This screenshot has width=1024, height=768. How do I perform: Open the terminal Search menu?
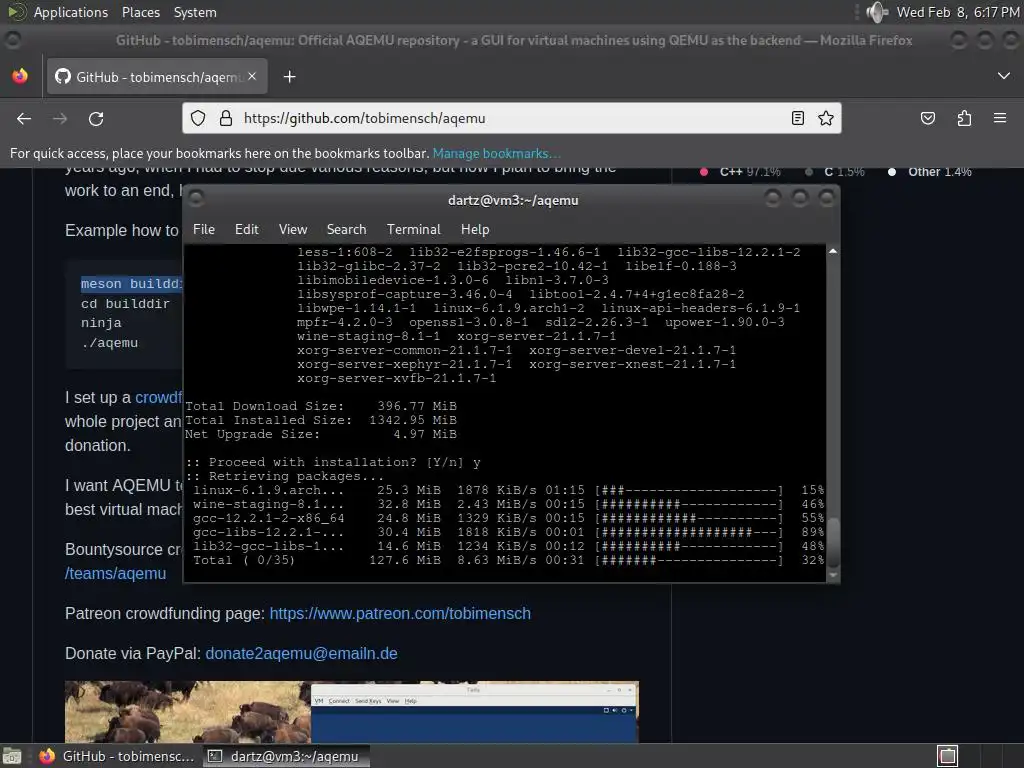tap(346, 229)
